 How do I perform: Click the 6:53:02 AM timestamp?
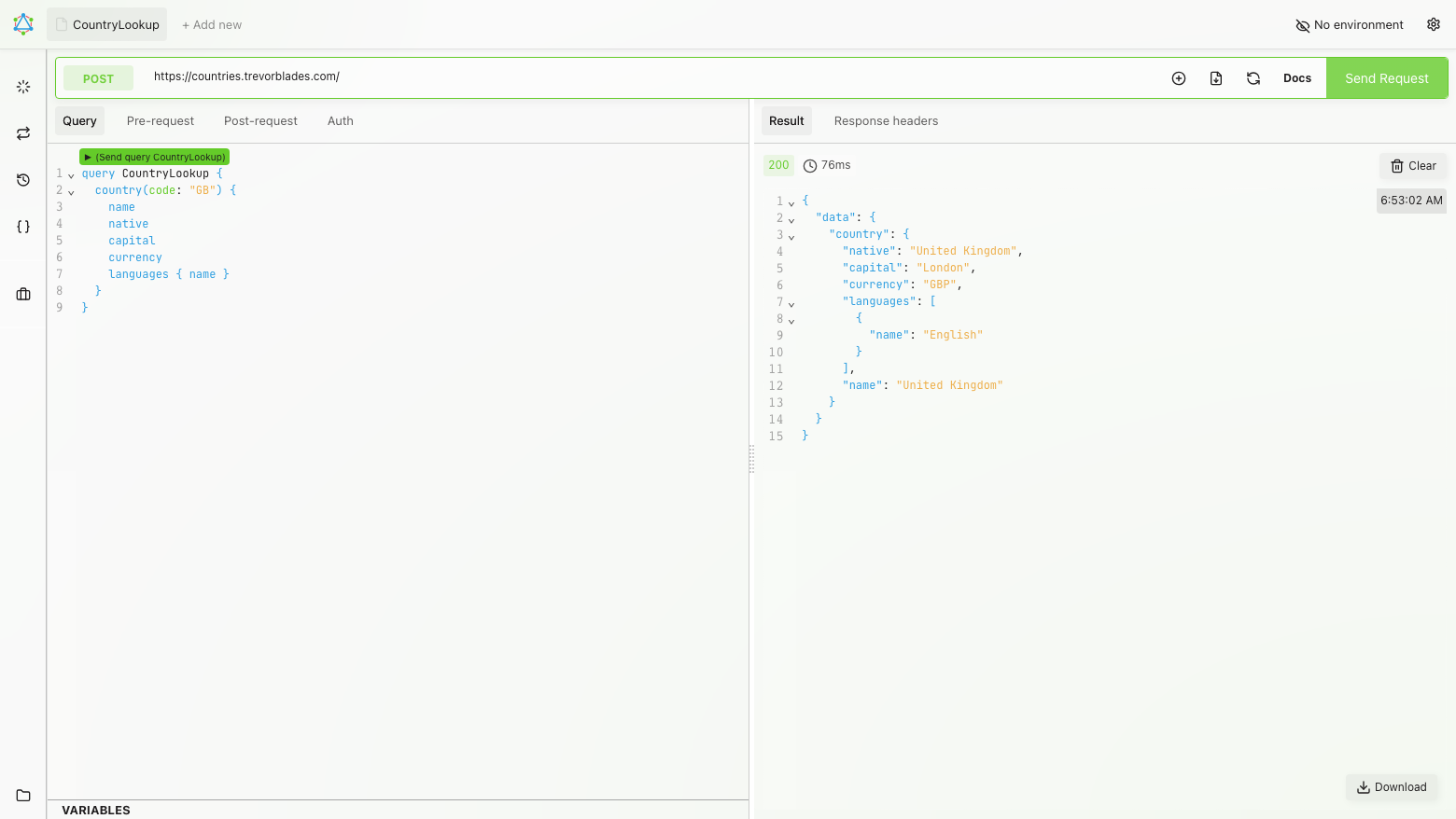(x=1411, y=201)
